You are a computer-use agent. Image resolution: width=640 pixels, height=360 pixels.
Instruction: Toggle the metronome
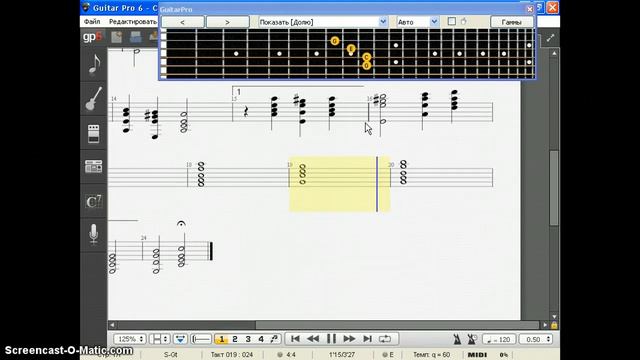[457, 339]
